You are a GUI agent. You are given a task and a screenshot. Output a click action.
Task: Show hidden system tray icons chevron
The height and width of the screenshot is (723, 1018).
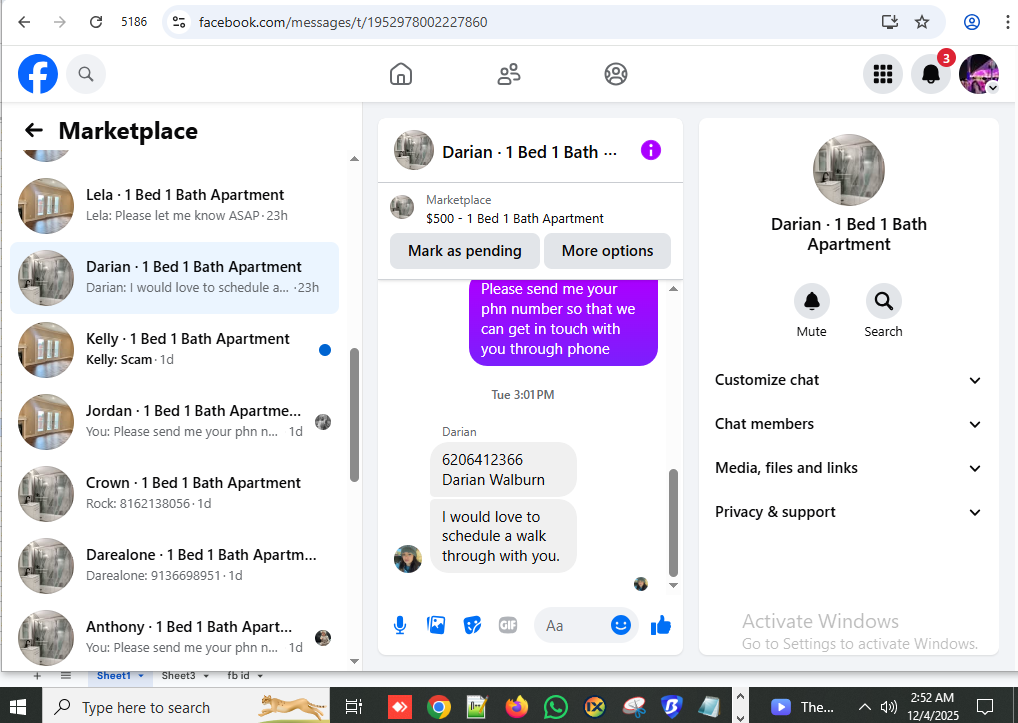coord(864,707)
